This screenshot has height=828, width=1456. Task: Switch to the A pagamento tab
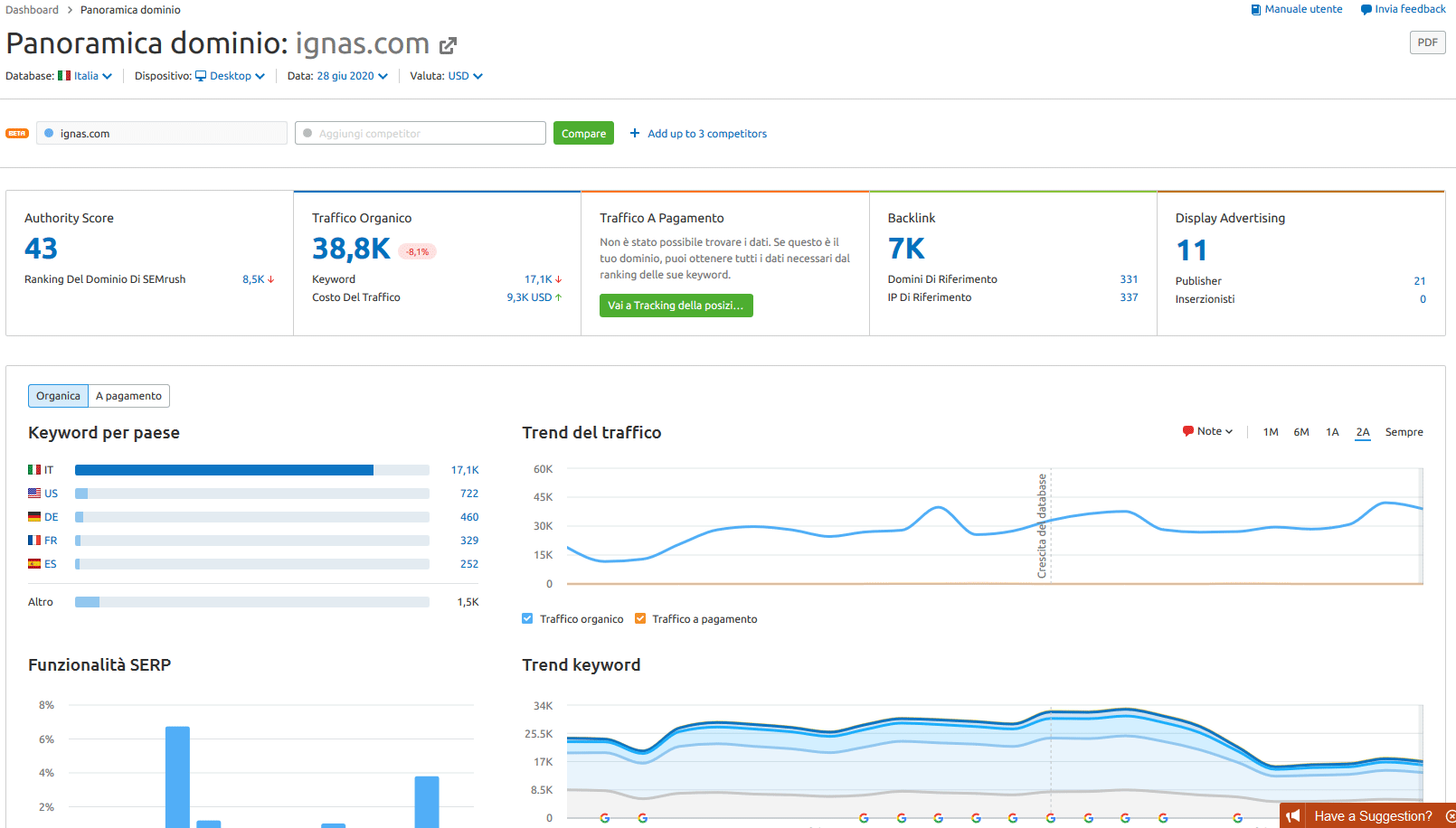pyautogui.click(x=128, y=396)
